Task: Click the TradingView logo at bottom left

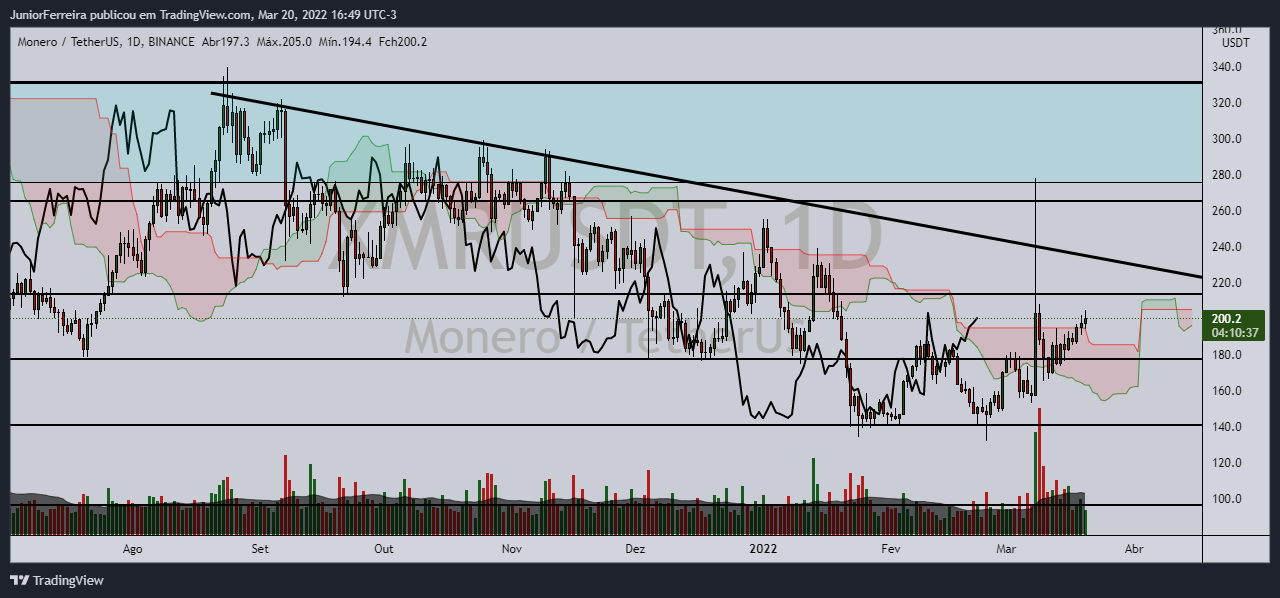Action: point(57,580)
